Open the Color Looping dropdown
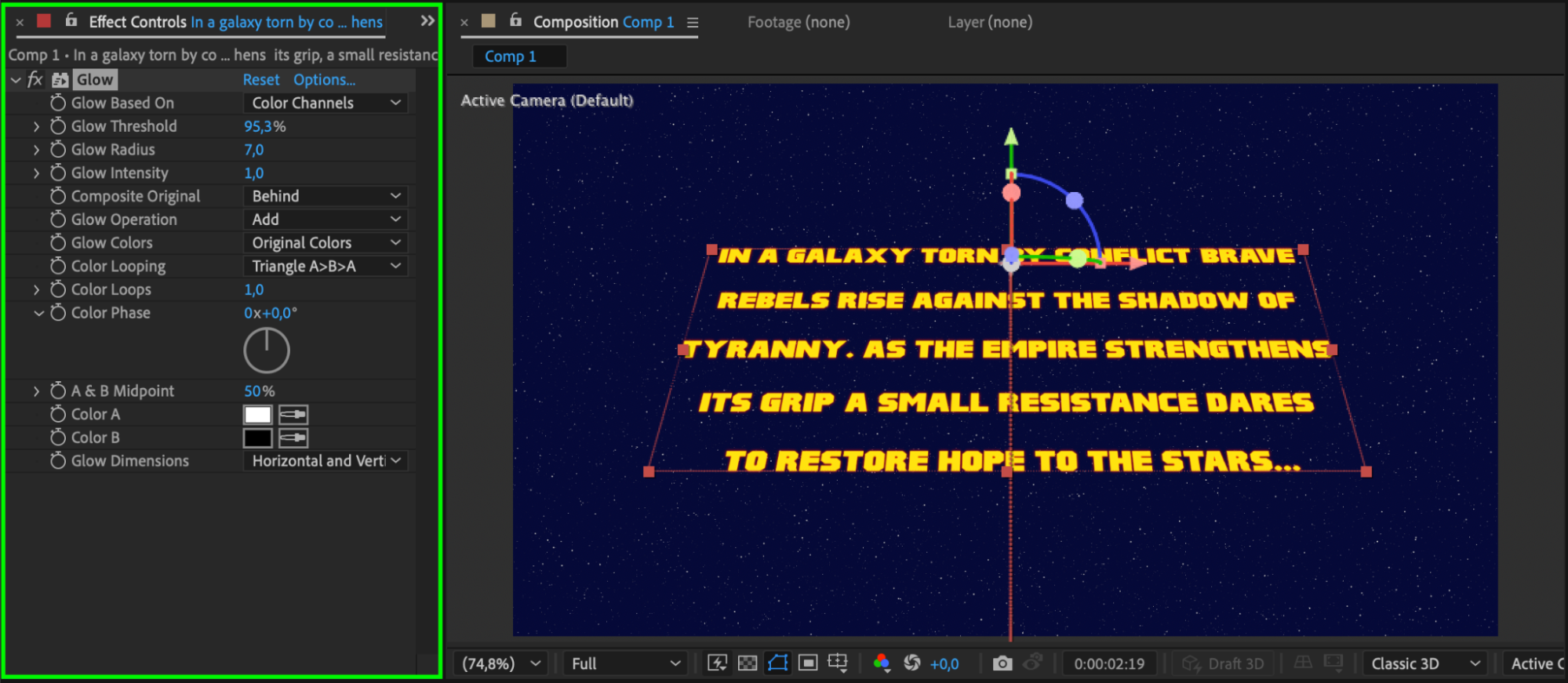This screenshot has height=683, width=1568. (x=326, y=266)
